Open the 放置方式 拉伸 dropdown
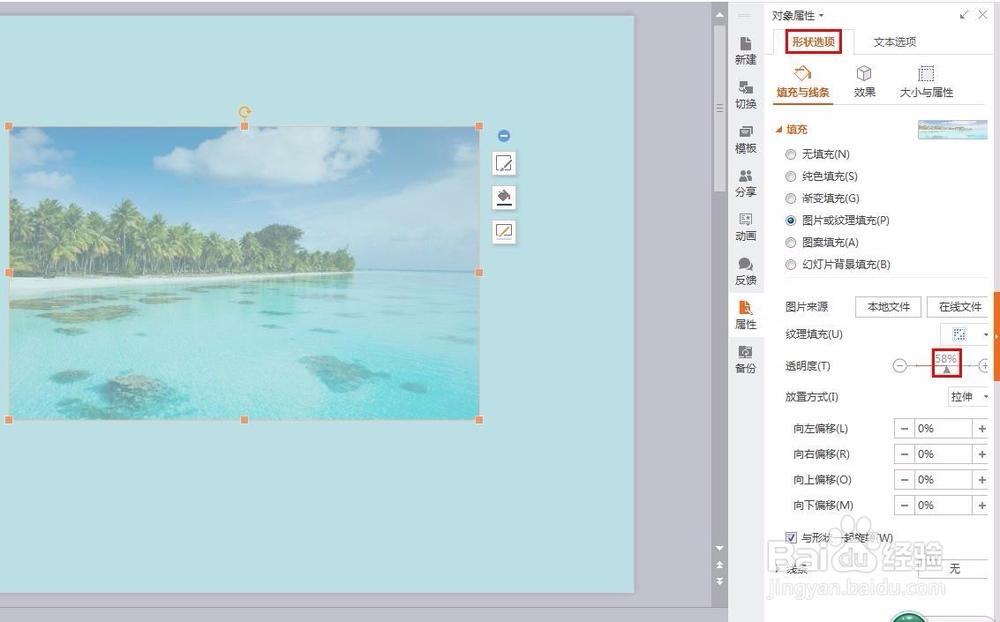Viewport: 1000px width, 622px height. point(968,397)
